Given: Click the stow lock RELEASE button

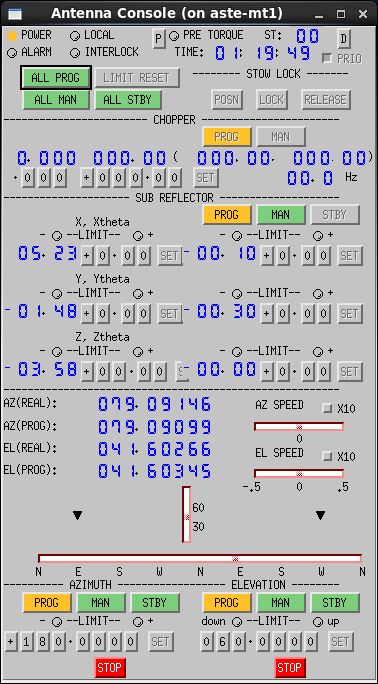Looking at the screenshot, I should coord(326,100).
